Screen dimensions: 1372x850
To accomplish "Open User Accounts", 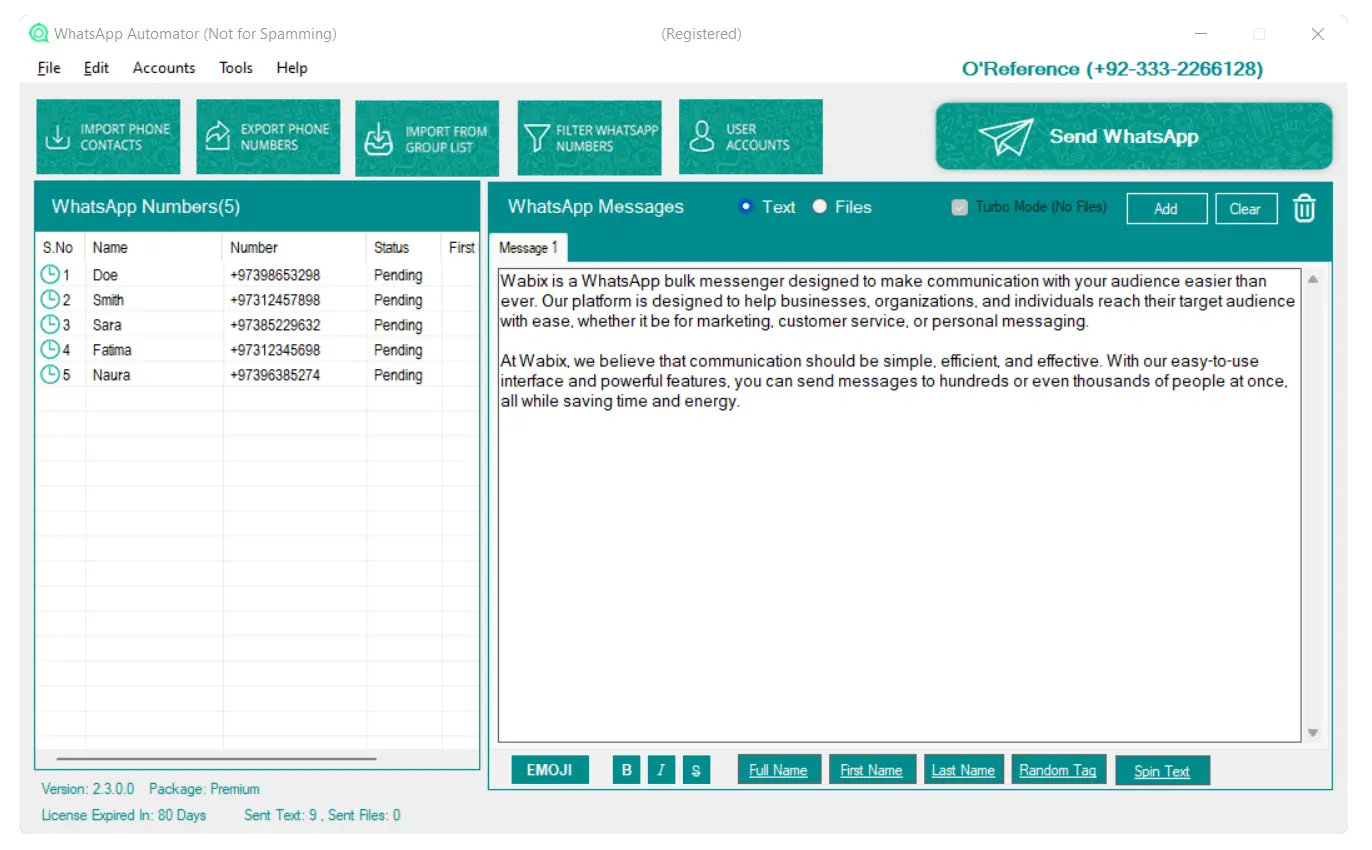I will [x=751, y=137].
